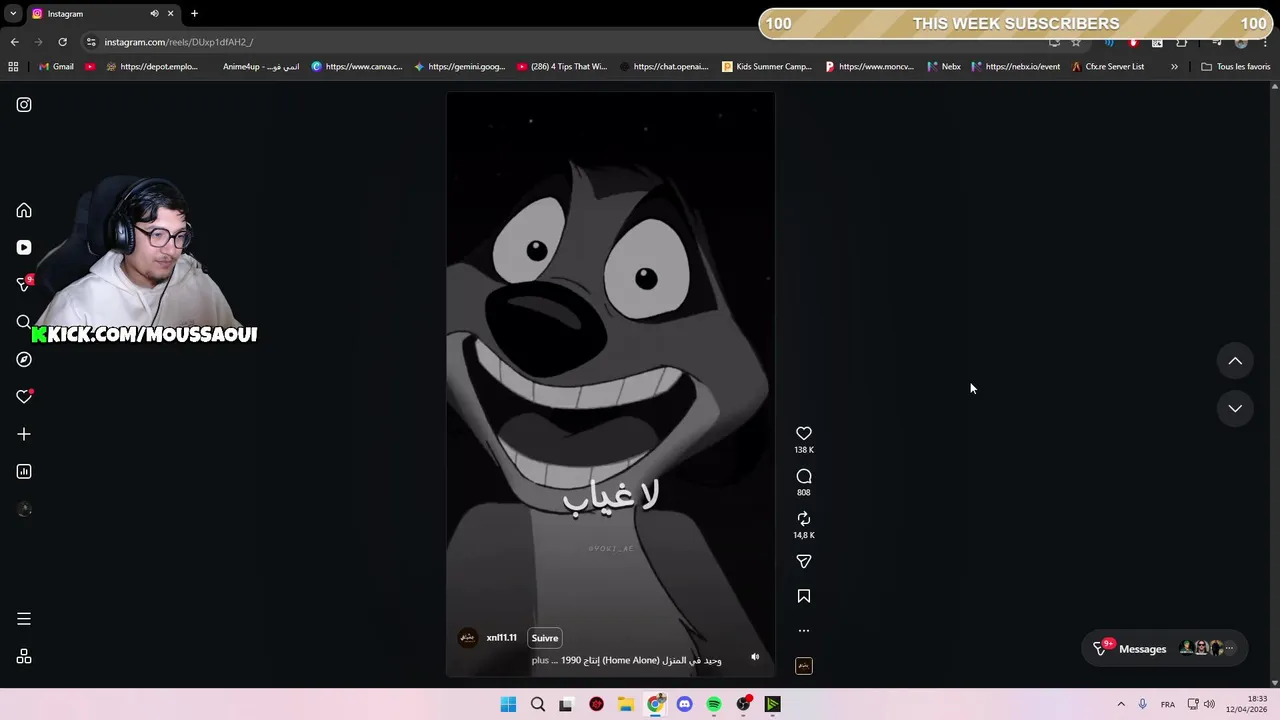Open the '(286) 4 Tips That Wi...' bookmark
The height and width of the screenshot is (720, 1280).
(x=562, y=67)
